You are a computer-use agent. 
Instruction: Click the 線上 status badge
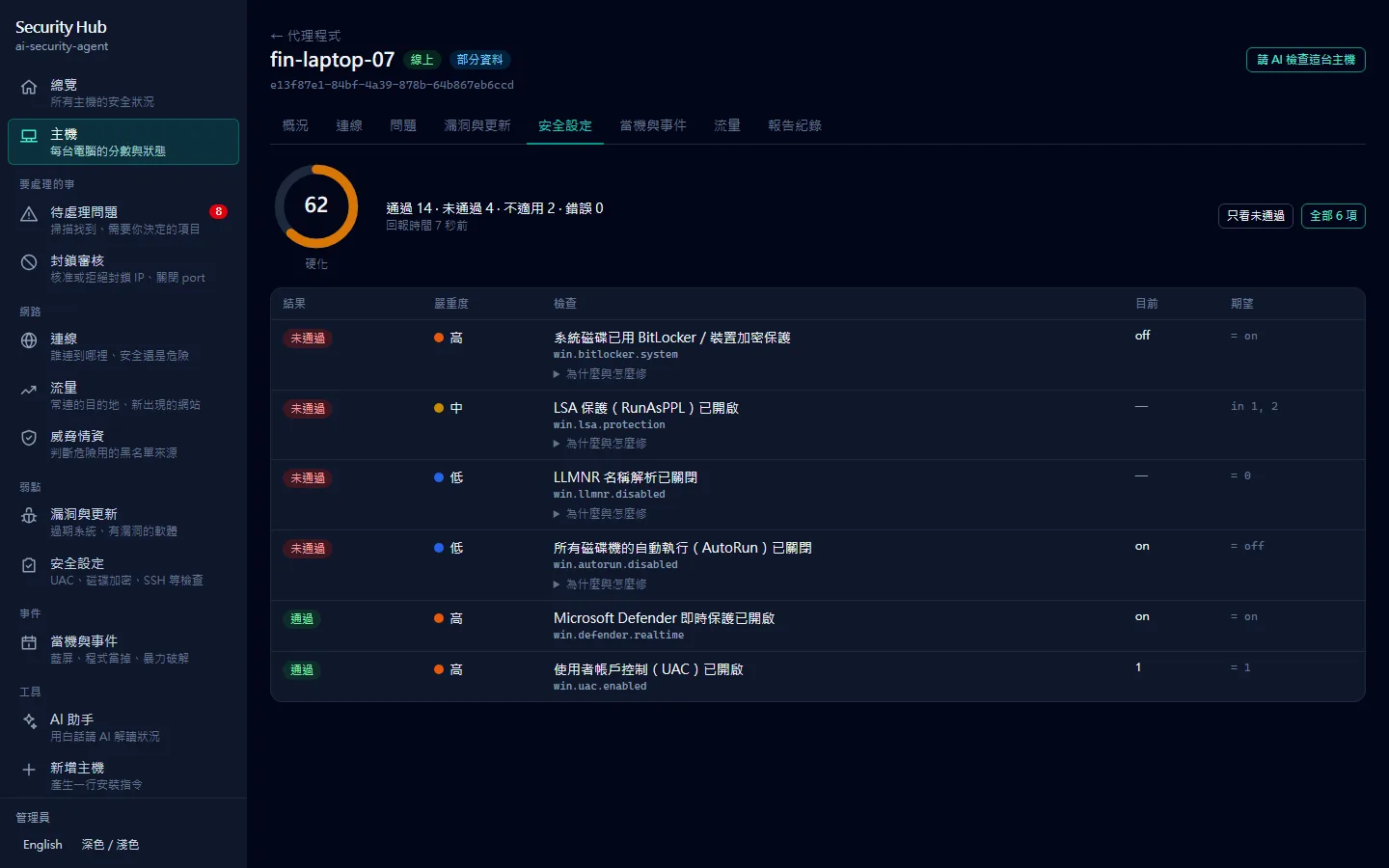422,60
